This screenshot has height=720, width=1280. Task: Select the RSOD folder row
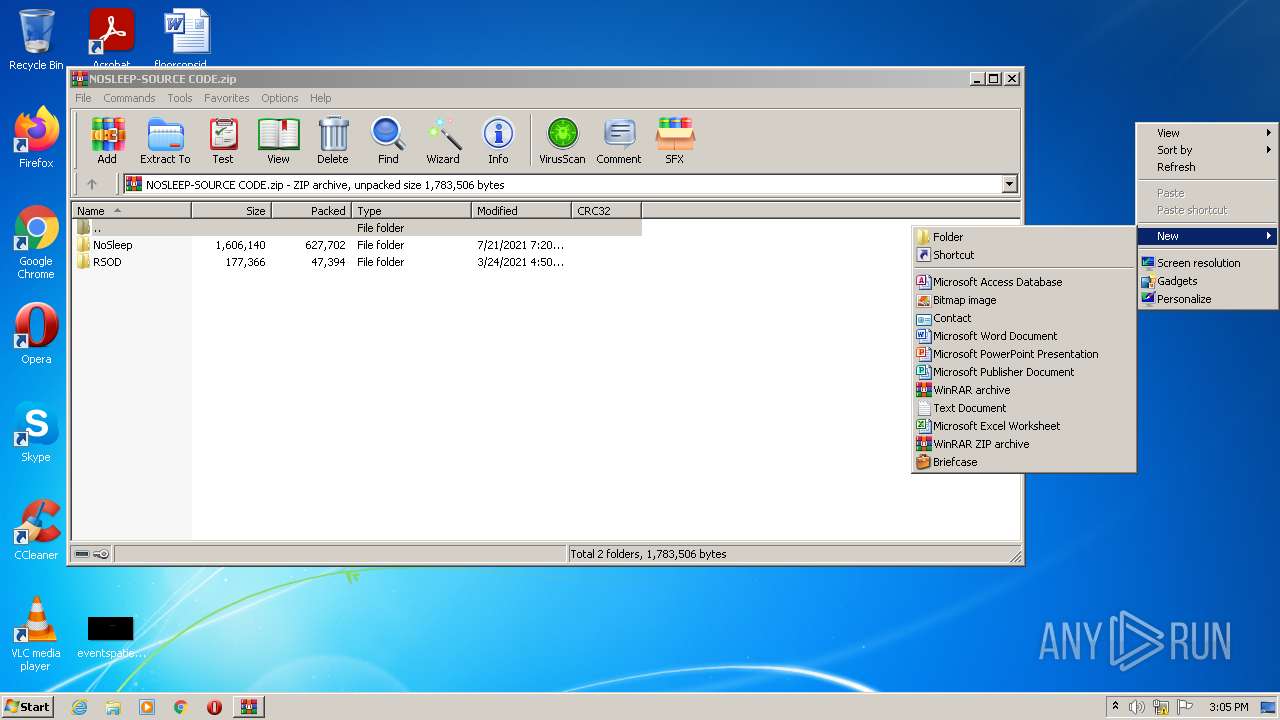point(357,262)
